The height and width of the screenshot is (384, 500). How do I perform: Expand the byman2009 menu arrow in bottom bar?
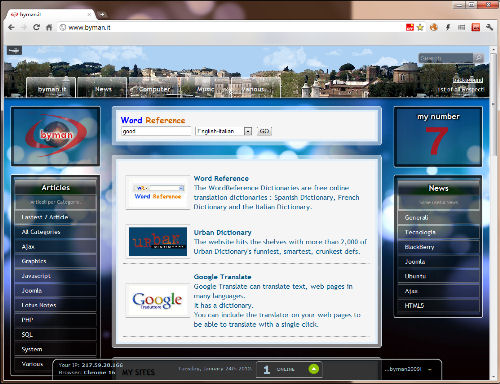(x=430, y=369)
